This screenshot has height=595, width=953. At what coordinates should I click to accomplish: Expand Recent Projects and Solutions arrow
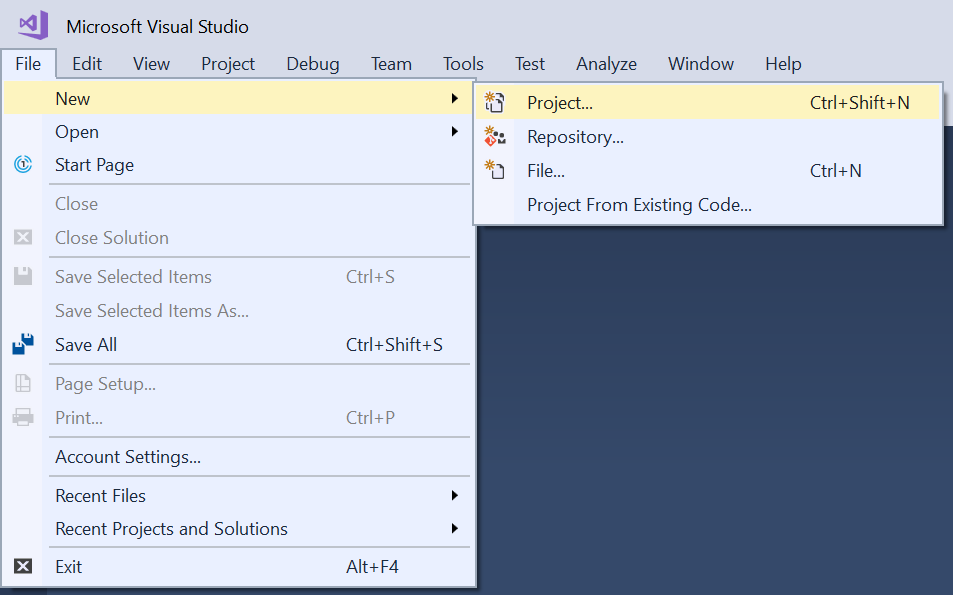pos(455,529)
